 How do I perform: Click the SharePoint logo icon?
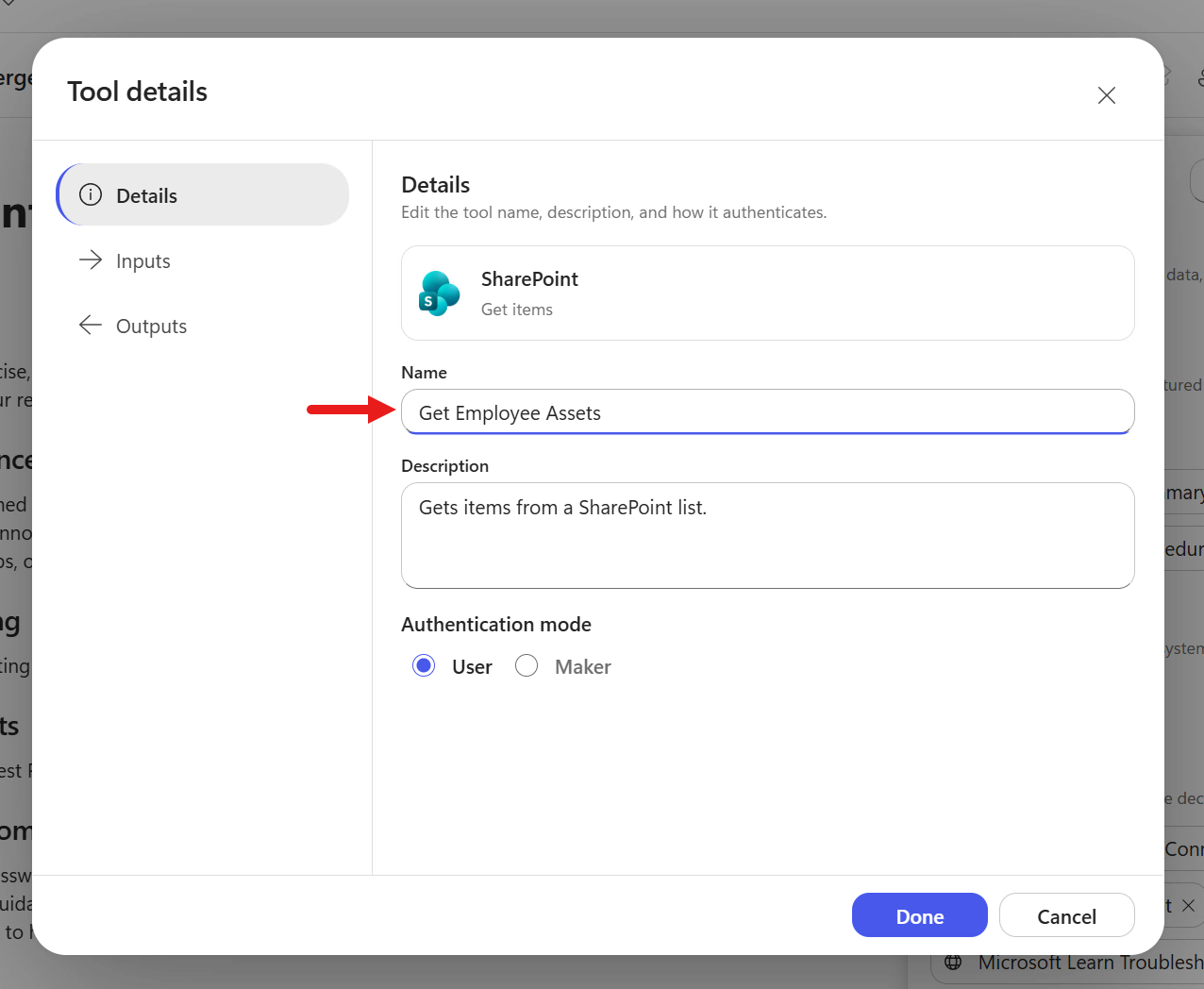pyautogui.click(x=439, y=293)
